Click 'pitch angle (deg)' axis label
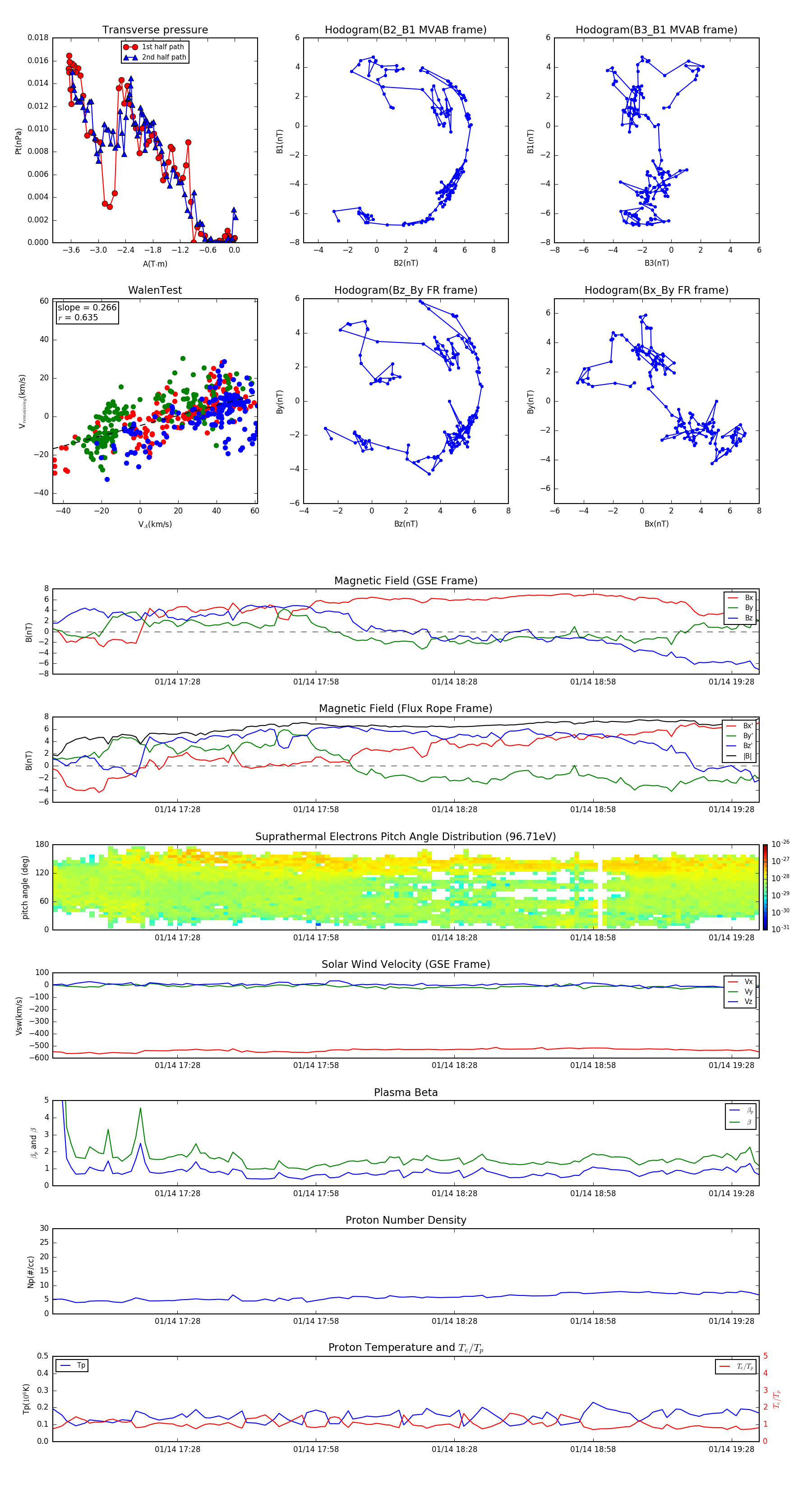The image size is (812, 1489). pos(25,887)
